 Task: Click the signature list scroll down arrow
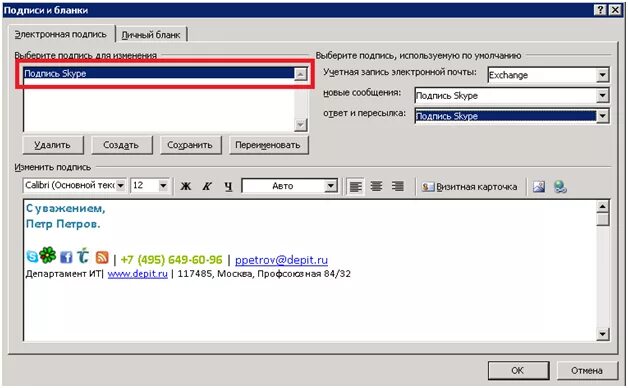click(x=300, y=125)
